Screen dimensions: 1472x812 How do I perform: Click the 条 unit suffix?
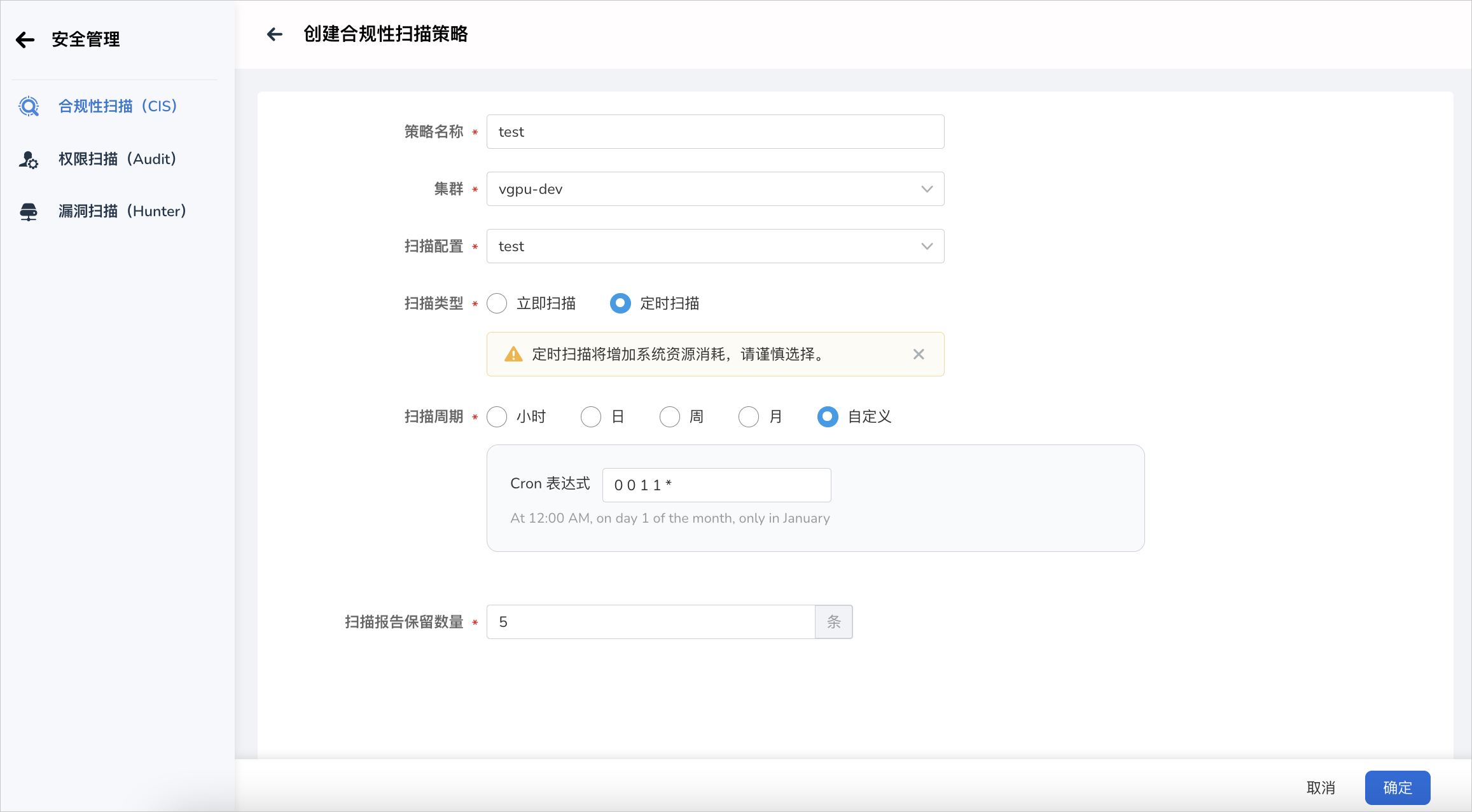pyautogui.click(x=834, y=622)
